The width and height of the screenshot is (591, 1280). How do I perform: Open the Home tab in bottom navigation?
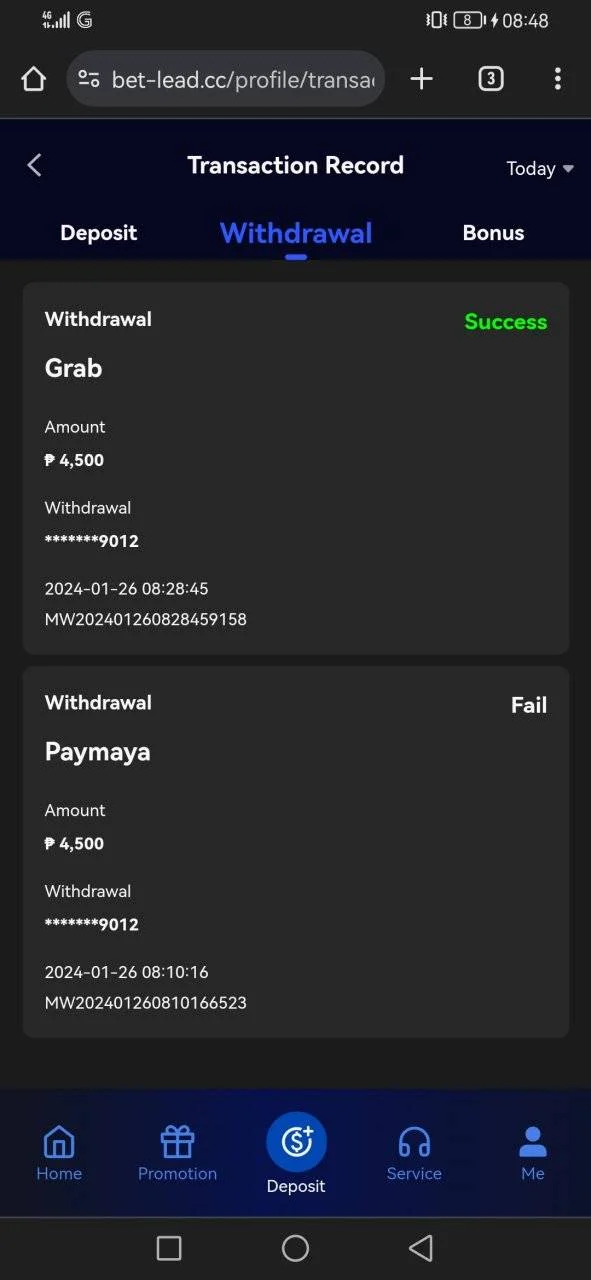point(59,1153)
